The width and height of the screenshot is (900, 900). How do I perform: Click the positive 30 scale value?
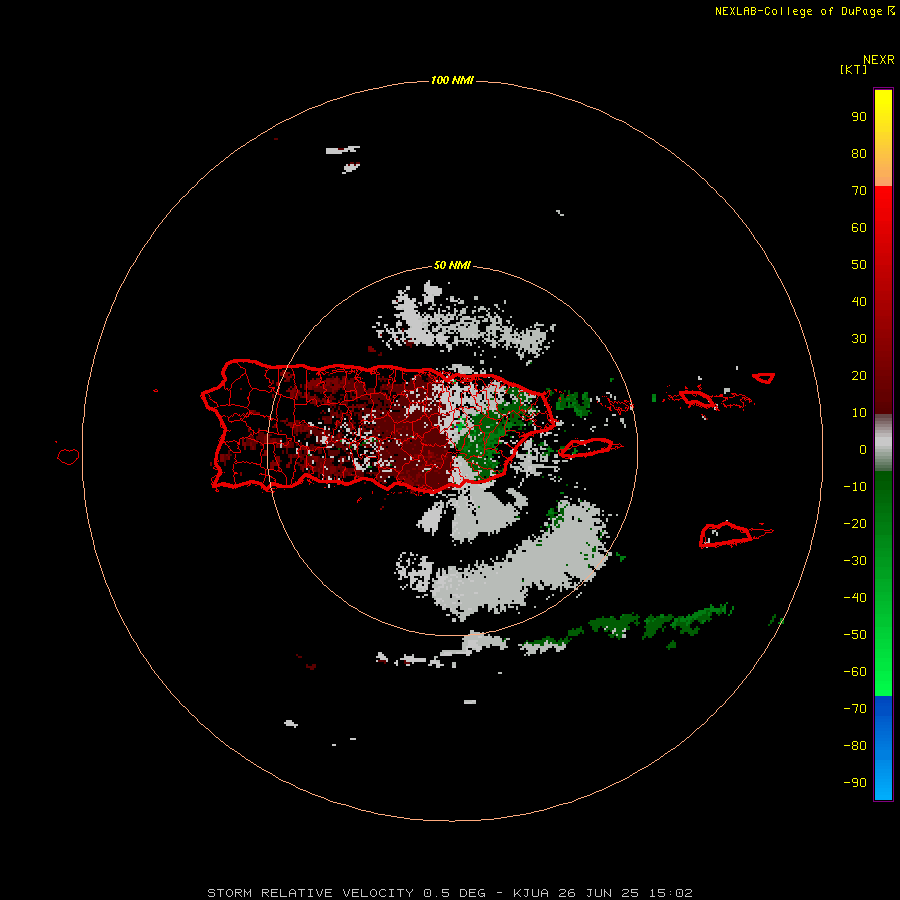pyautogui.click(x=859, y=339)
